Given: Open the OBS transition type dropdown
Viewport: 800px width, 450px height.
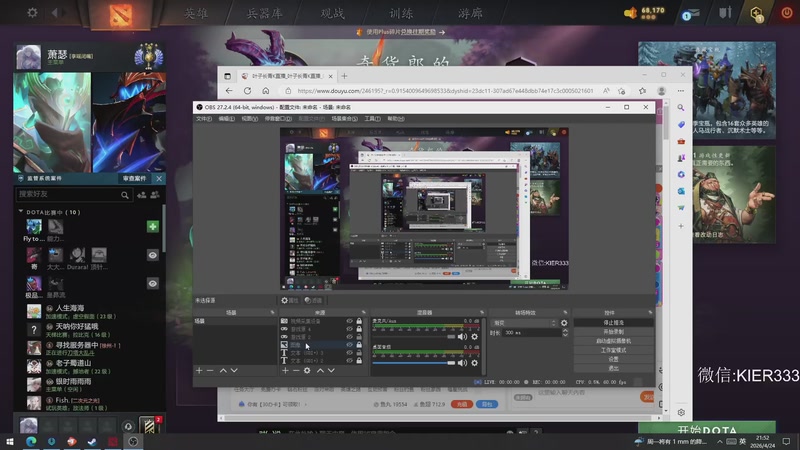Looking at the screenshot, I should coord(524,323).
